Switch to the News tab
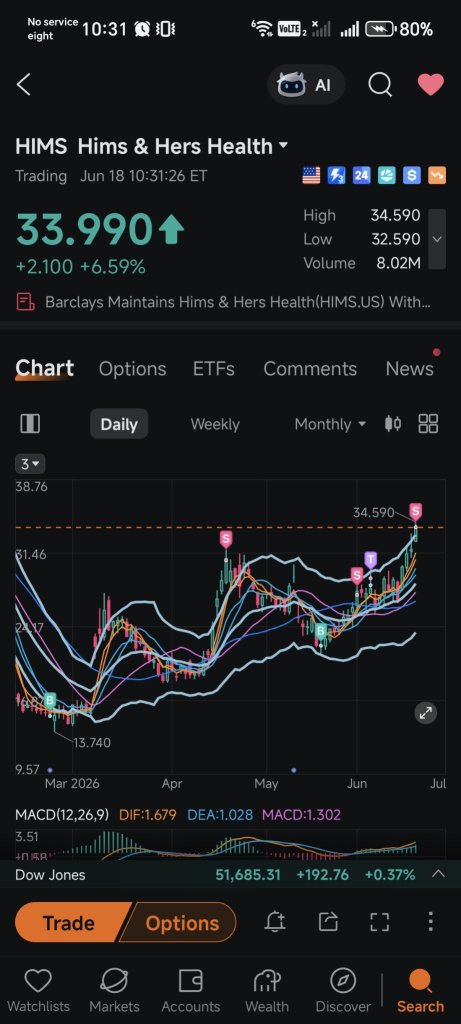 point(409,368)
